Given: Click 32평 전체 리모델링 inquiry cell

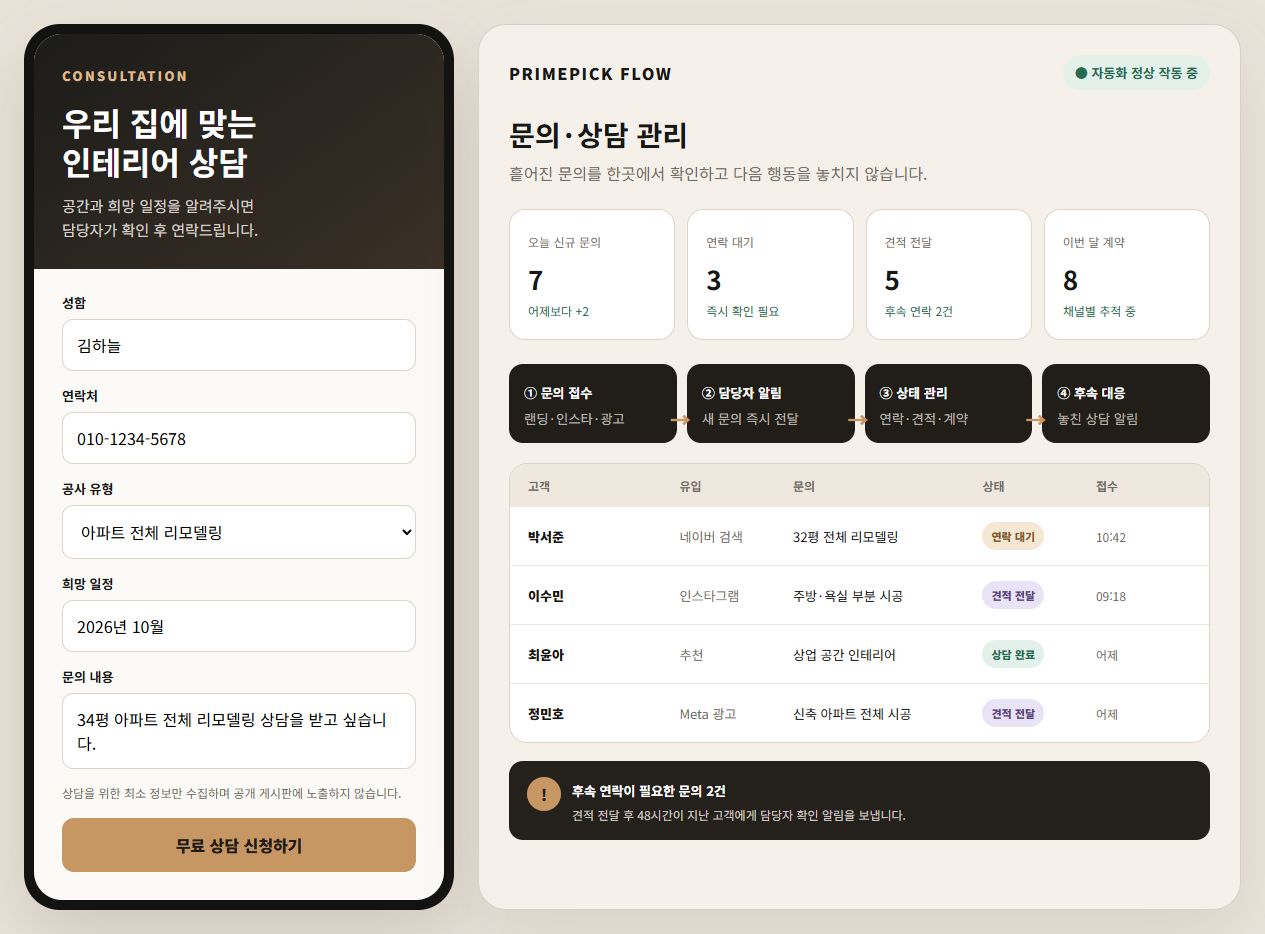Looking at the screenshot, I should coord(845,537).
